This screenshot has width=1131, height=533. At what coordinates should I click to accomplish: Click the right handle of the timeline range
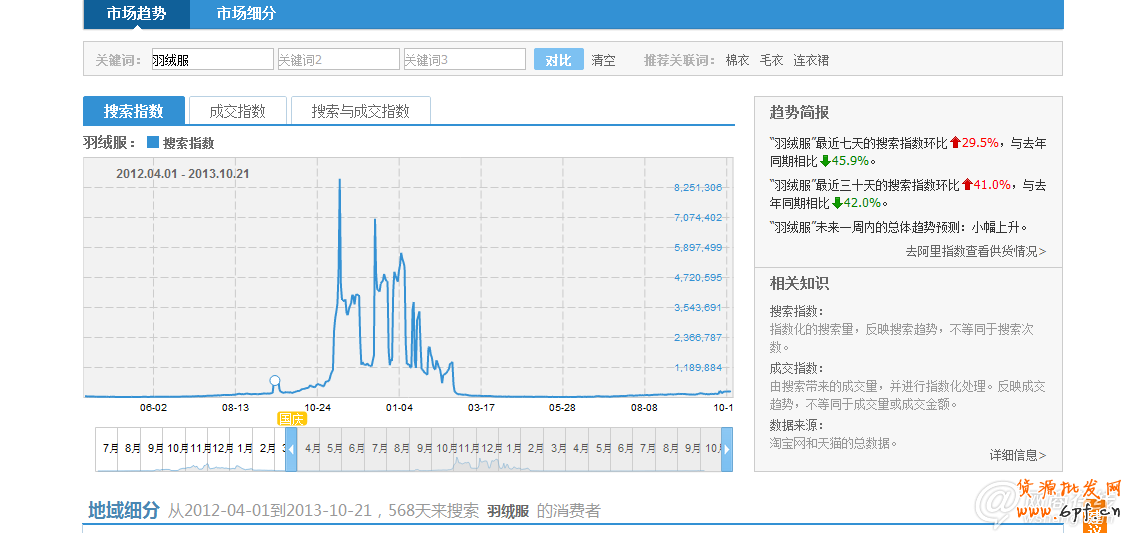[x=727, y=450]
